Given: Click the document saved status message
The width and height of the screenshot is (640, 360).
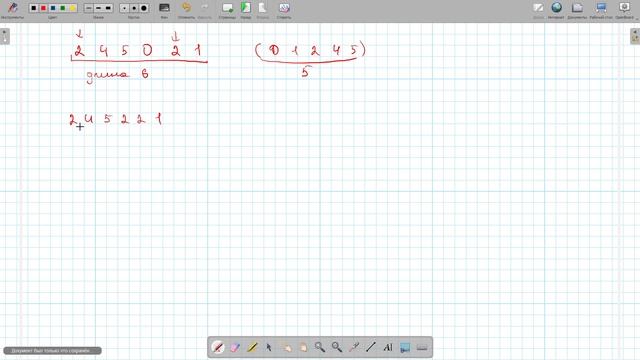Looking at the screenshot, I should [x=52, y=351].
